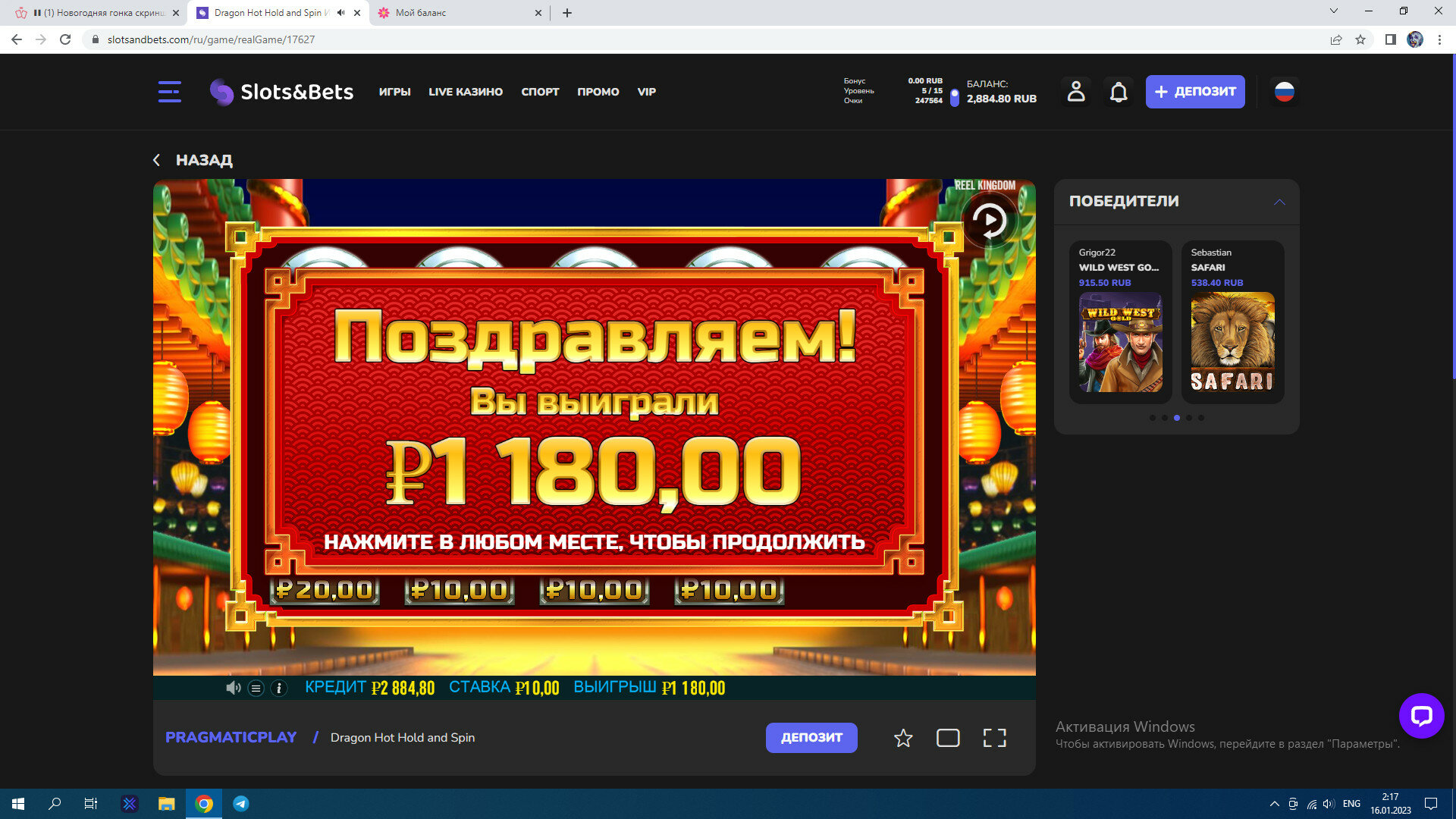
Task: Open the hamburger side menu
Action: (x=169, y=92)
